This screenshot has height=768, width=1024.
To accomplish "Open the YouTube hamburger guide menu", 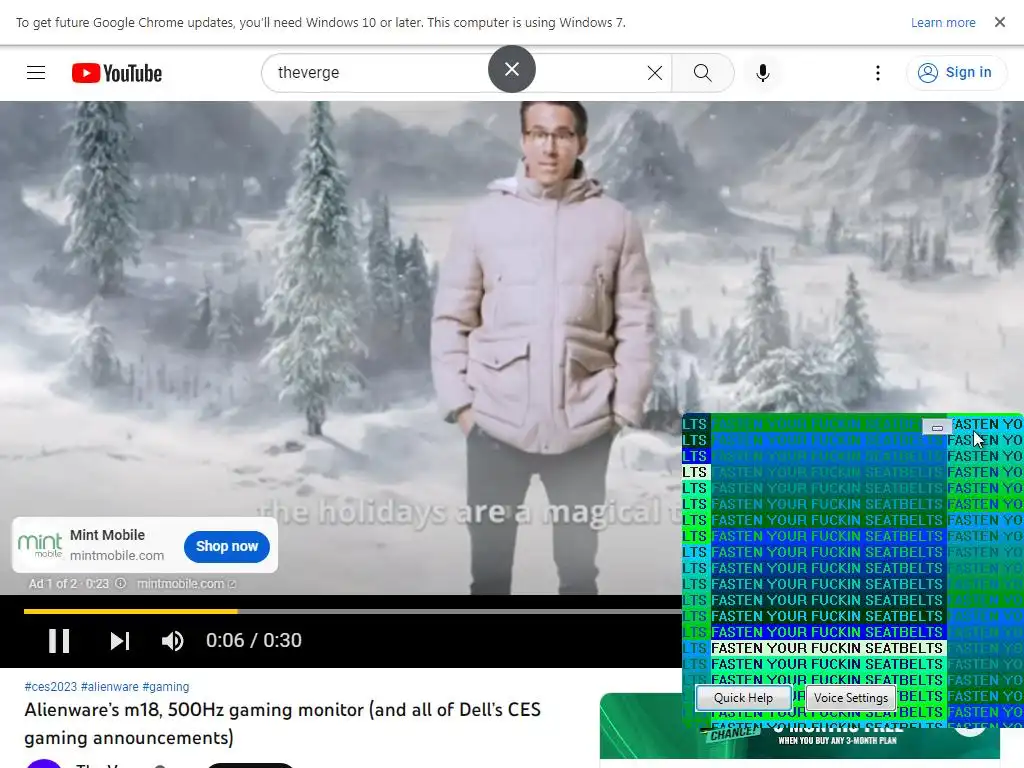I will tap(36, 72).
